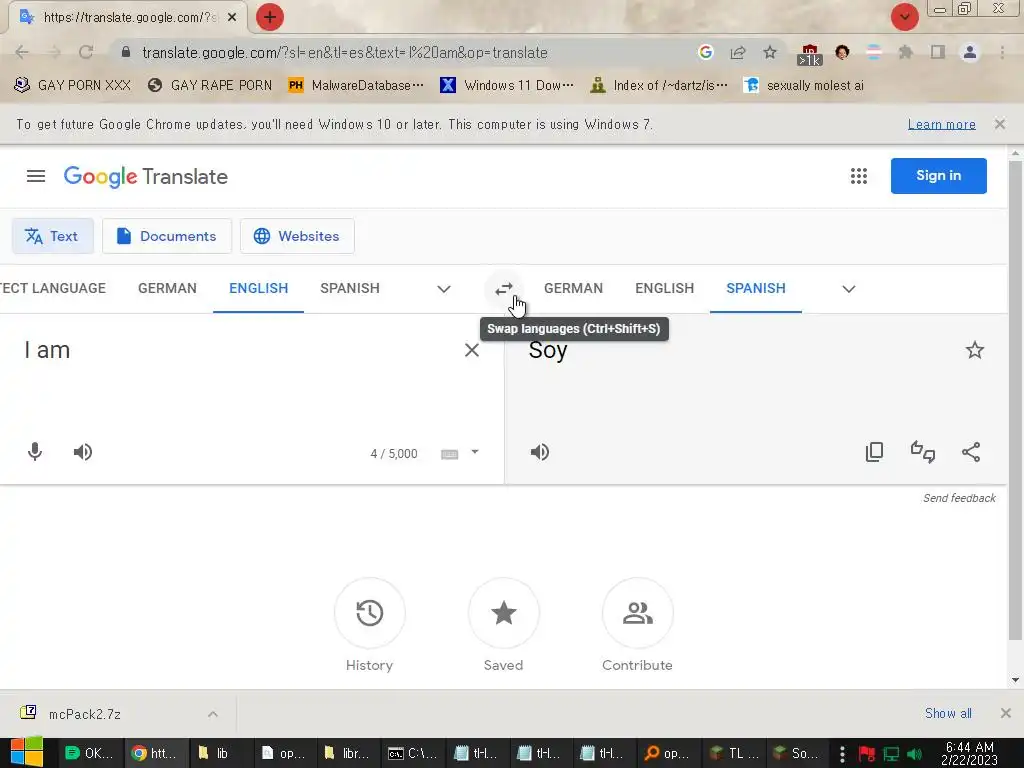Open the Index of /~dartz bookmark

[x=659, y=85]
